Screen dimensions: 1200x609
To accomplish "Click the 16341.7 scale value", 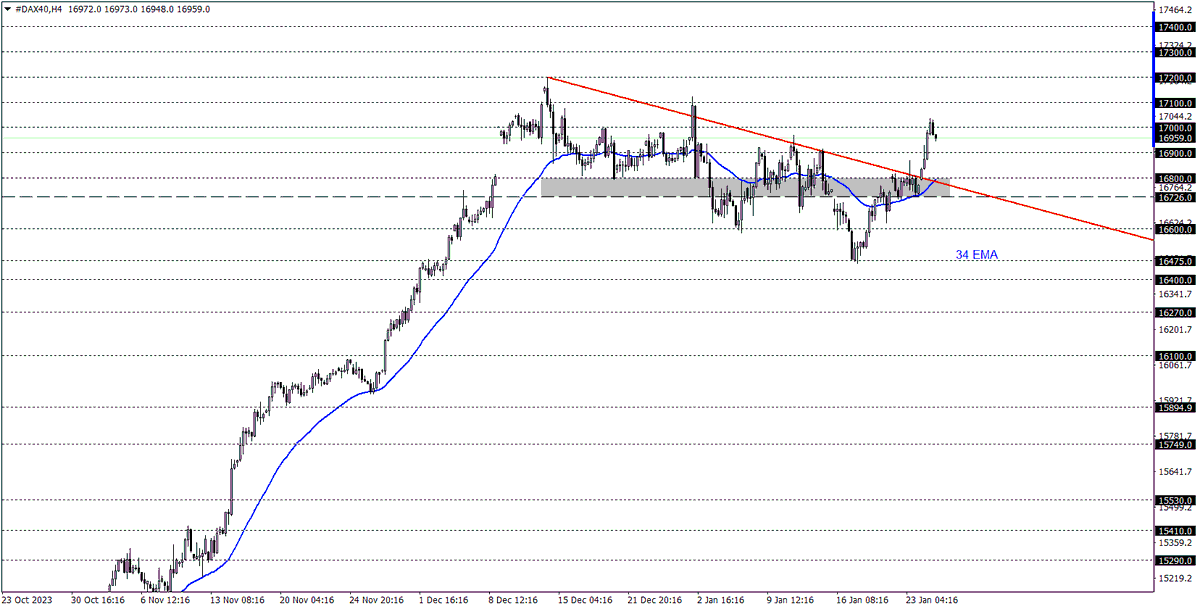I will 1174,295.
